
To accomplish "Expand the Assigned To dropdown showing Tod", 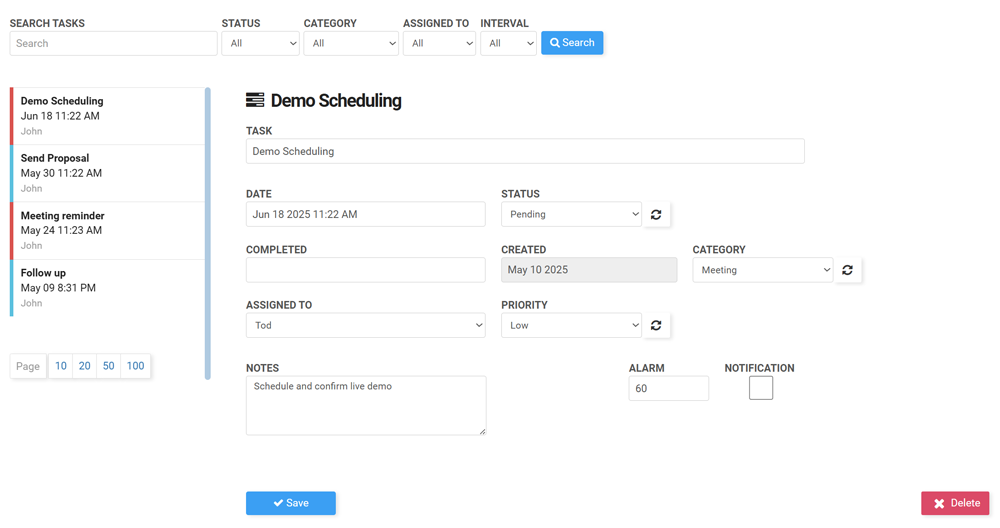I will coord(365,325).
